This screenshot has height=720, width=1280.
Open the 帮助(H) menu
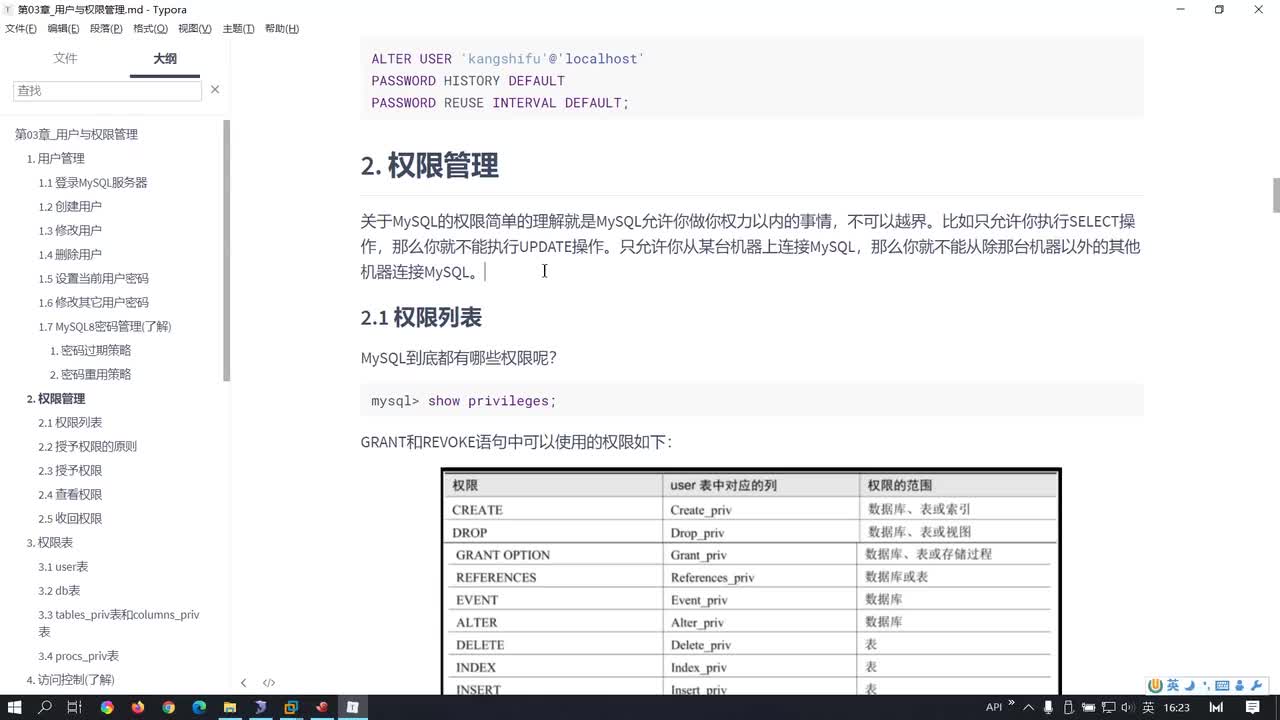point(282,28)
